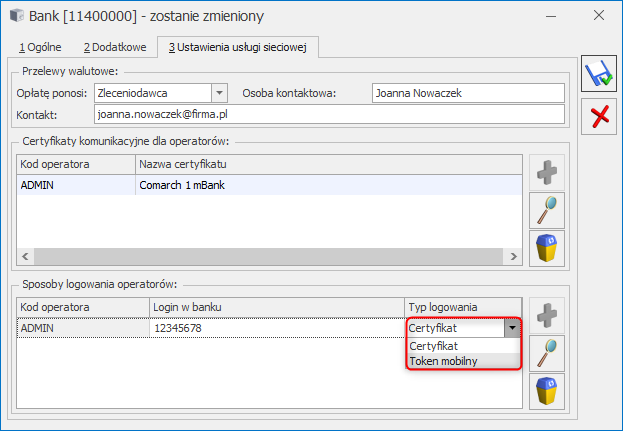The image size is (623, 431).
Task: Switch to the Ogólne tab
Action: click(x=42, y=47)
